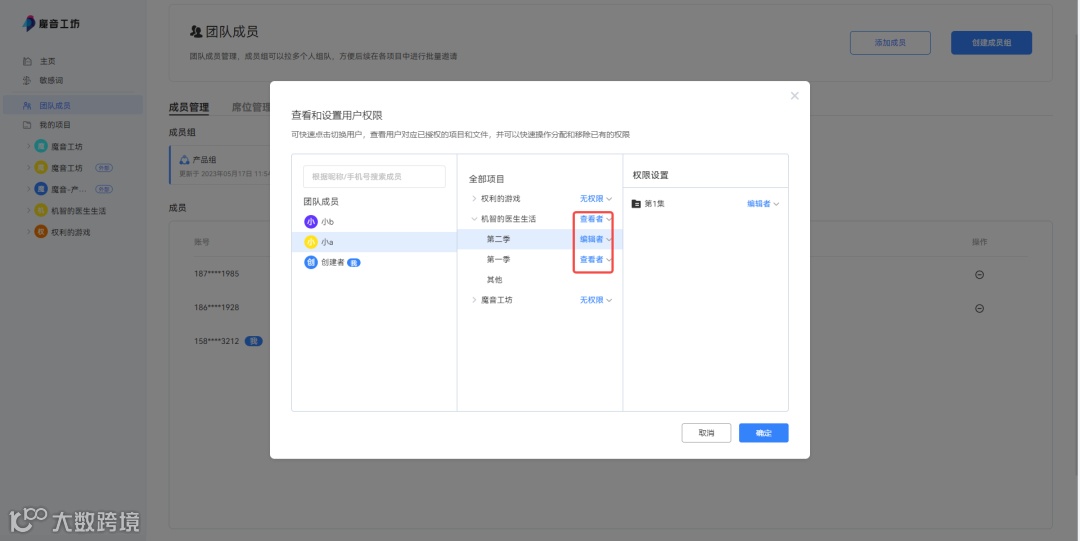Open sidebar 机智的医生生活 project
This screenshot has width=1080, height=541.
pyautogui.click(x=79, y=211)
